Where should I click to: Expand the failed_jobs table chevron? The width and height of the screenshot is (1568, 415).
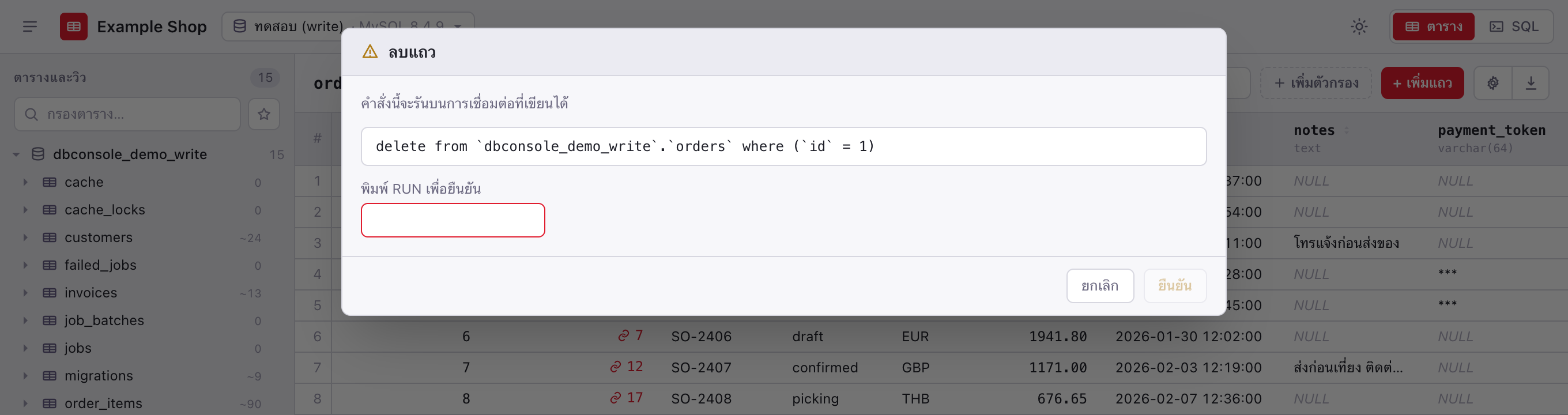[x=25, y=265]
